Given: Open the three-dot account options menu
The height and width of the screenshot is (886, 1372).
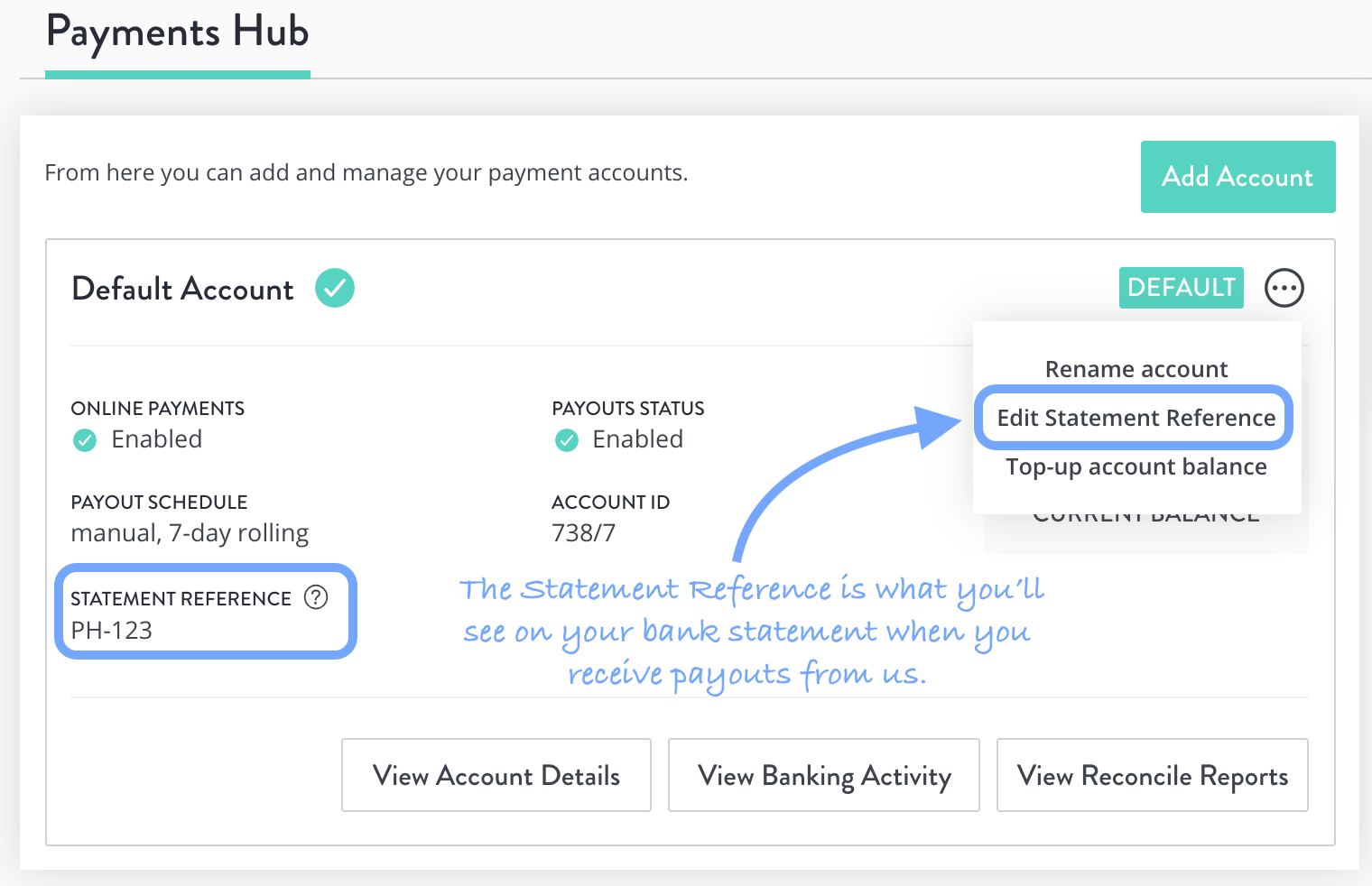Looking at the screenshot, I should (x=1284, y=289).
